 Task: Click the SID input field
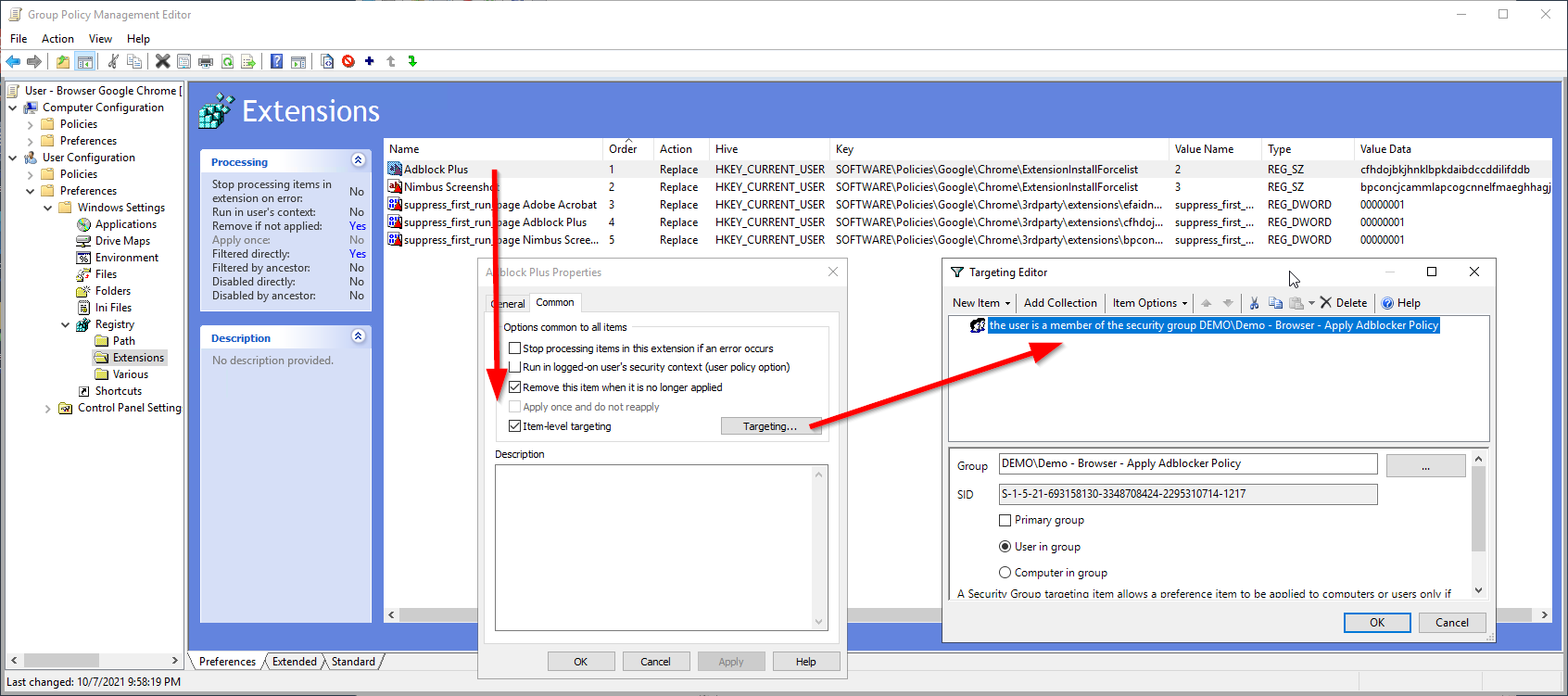pyautogui.click(x=1187, y=494)
